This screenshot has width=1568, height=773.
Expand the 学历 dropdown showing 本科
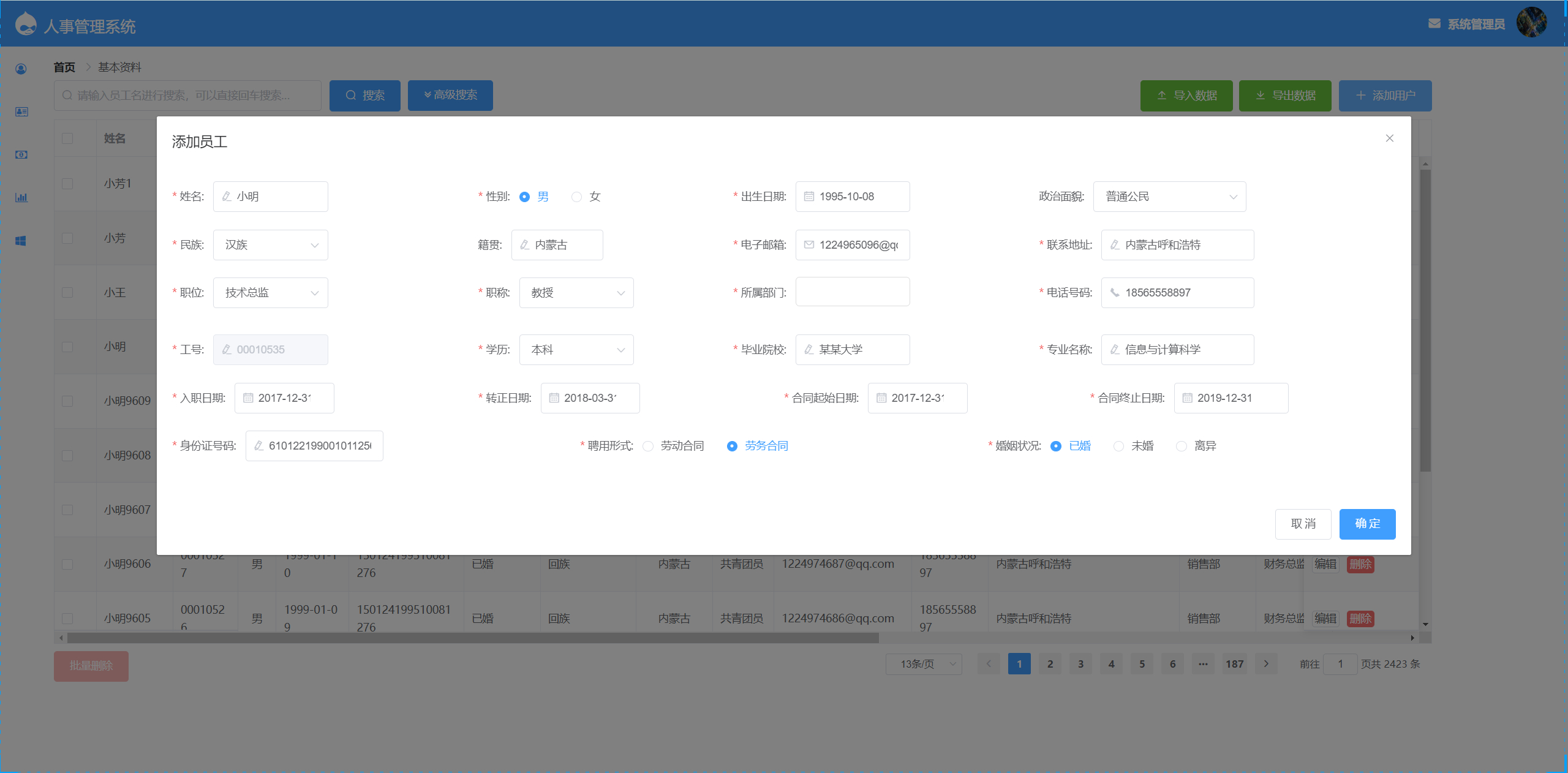coord(576,350)
